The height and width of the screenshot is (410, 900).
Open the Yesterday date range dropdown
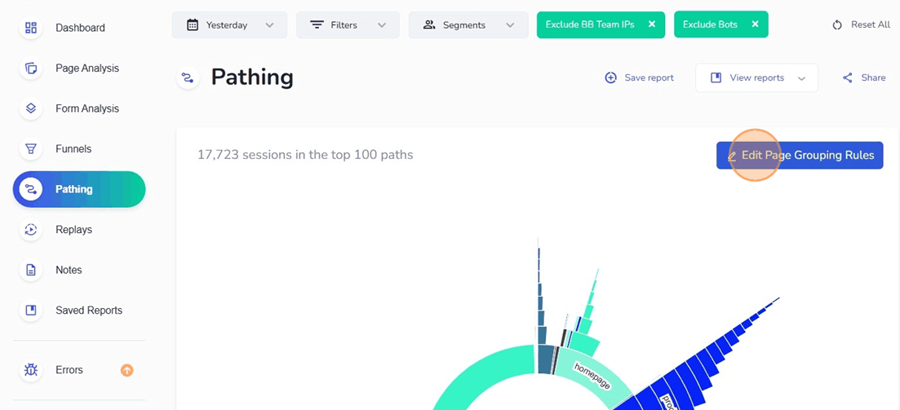click(229, 25)
